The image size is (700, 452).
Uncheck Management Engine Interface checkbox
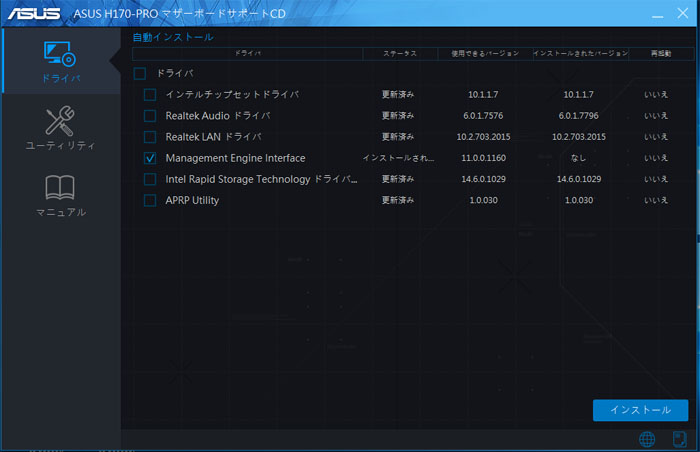click(x=150, y=158)
